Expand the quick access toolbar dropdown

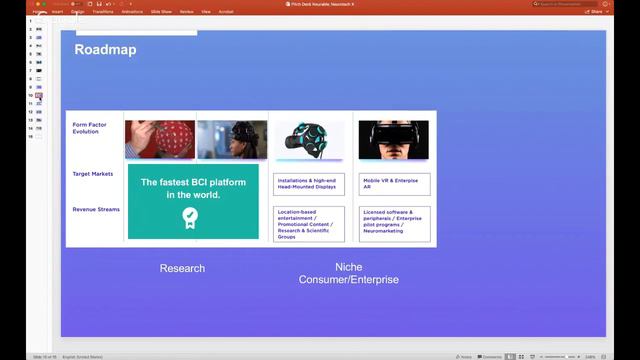[131, 4]
